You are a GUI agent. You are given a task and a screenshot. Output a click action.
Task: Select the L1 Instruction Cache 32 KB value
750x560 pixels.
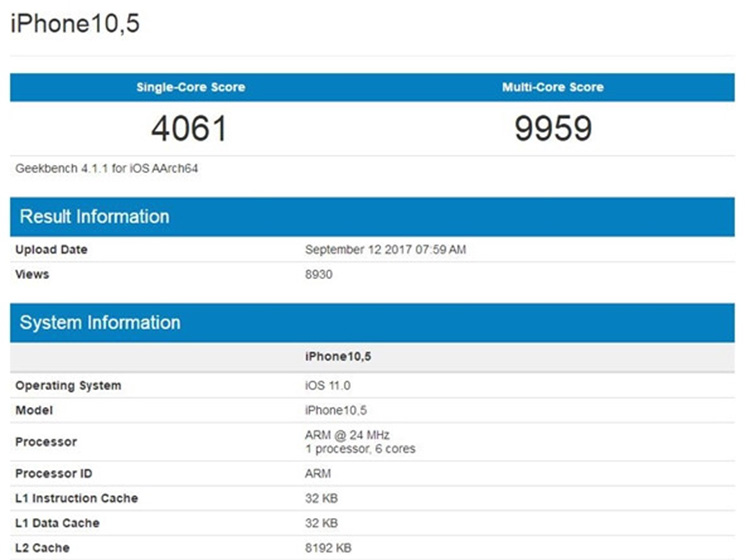[x=321, y=498]
